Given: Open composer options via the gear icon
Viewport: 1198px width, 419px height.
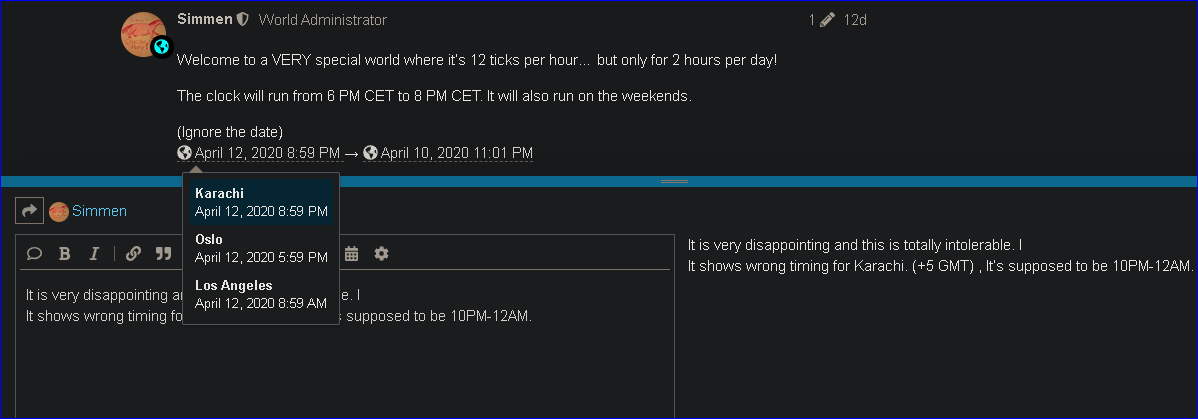Looking at the screenshot, I should pyautogui.click(x=381, y=254).
